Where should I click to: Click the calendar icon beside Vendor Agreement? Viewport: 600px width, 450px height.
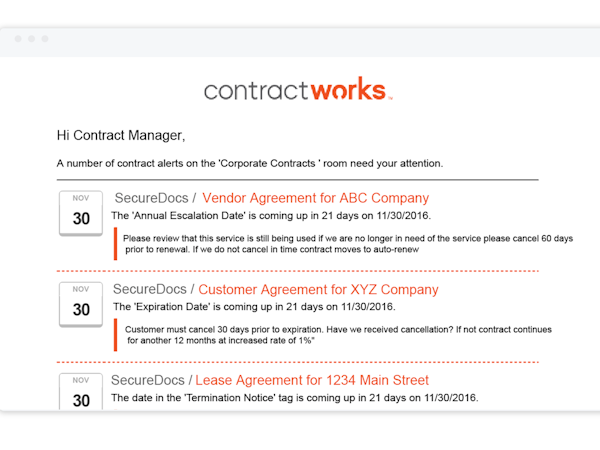(81, 213)
